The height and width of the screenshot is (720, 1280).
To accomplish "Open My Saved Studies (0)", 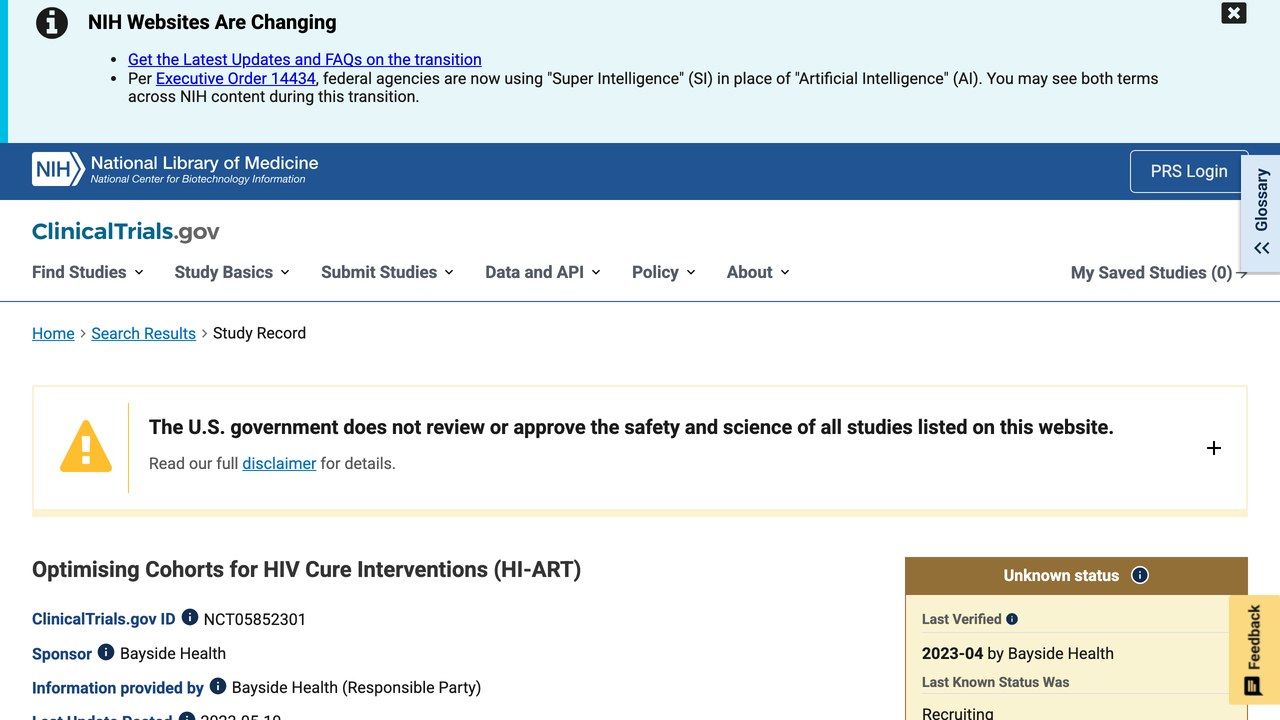I will point(1159,273).
